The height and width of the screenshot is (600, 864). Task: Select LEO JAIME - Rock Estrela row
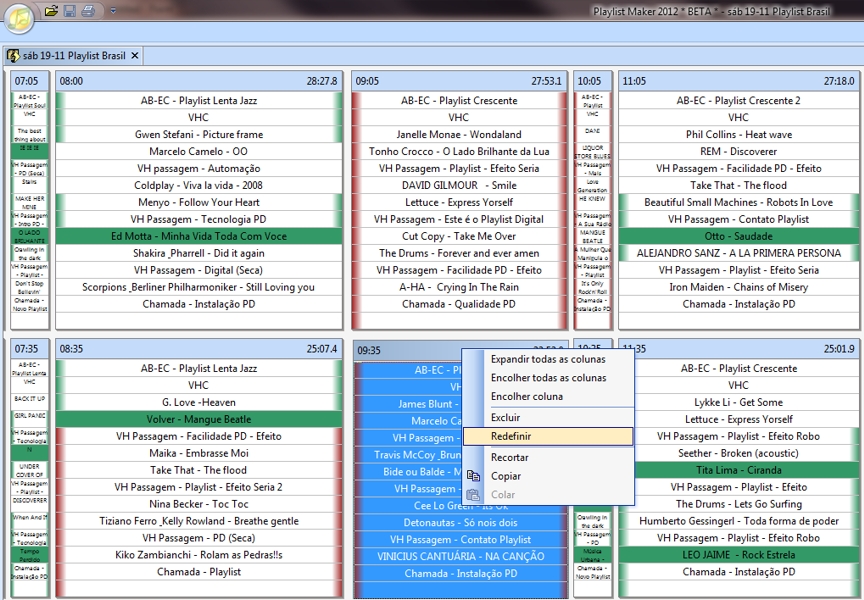[x=738, y=555]
